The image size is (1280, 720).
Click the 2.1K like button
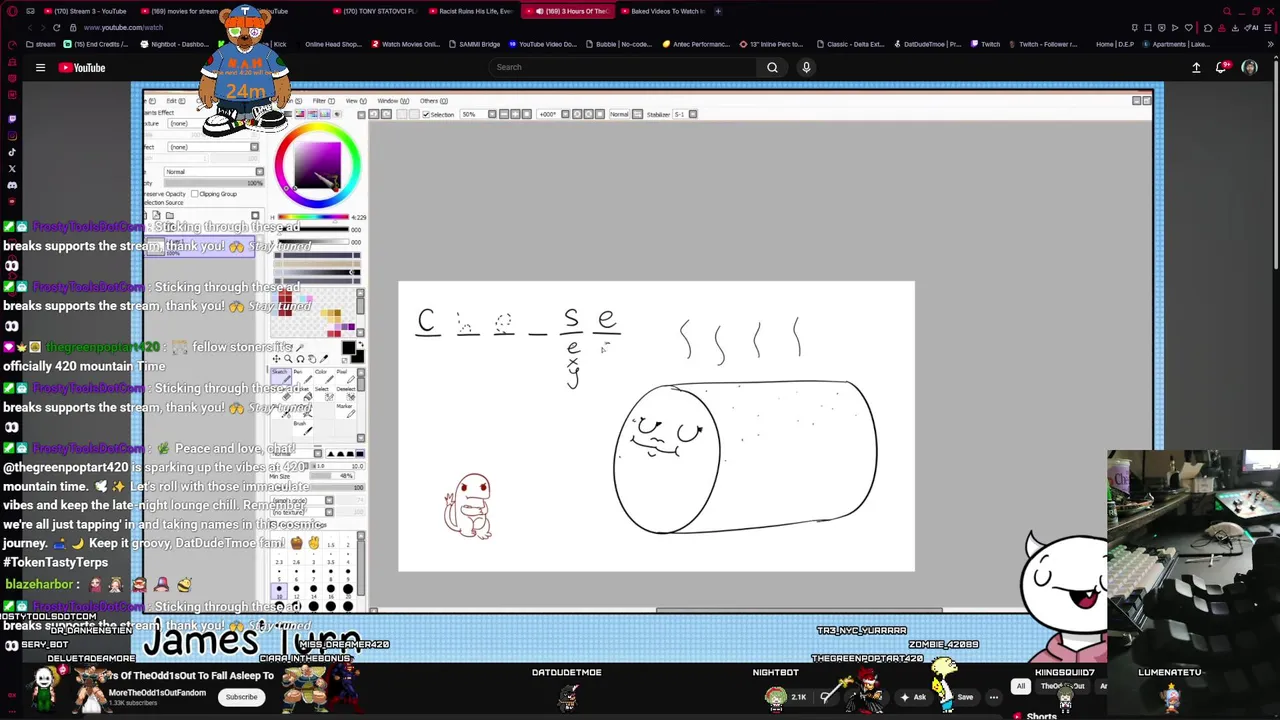point(790,697)
